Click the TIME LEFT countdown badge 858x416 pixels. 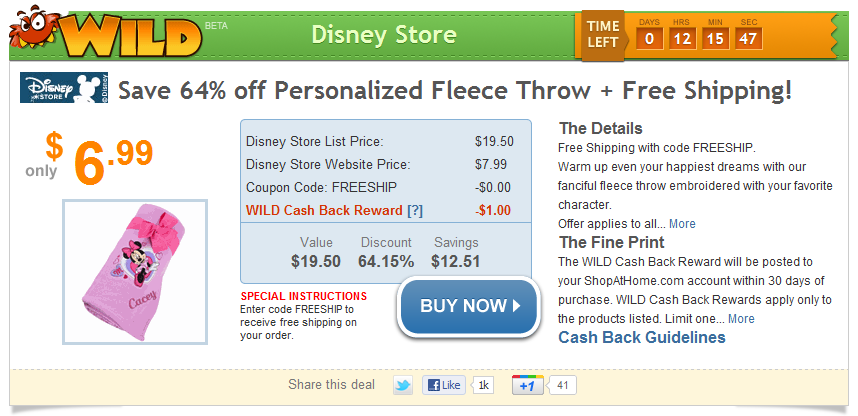(x=602, y=34)
